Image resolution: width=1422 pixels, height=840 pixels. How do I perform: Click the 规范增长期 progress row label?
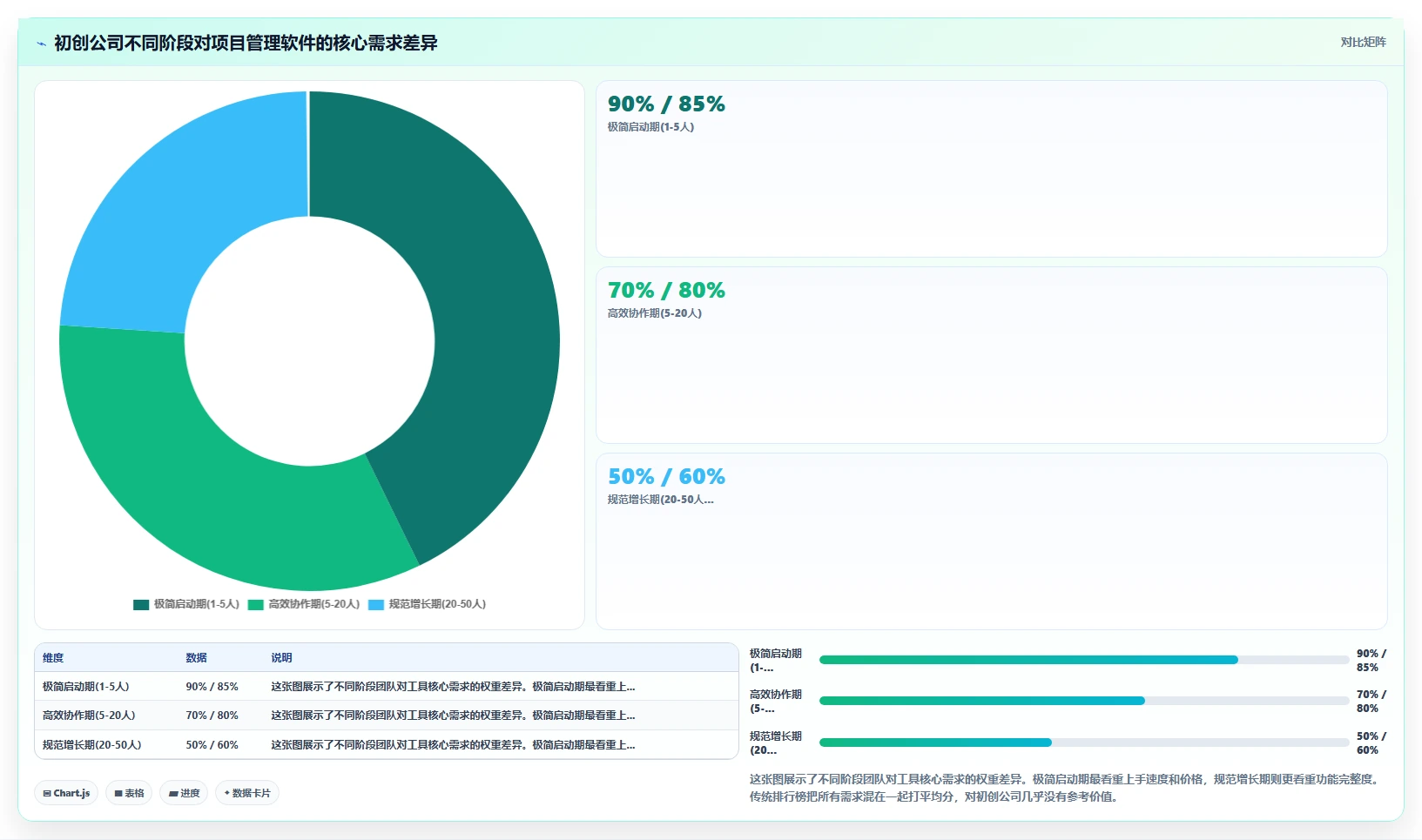(776, 743)
